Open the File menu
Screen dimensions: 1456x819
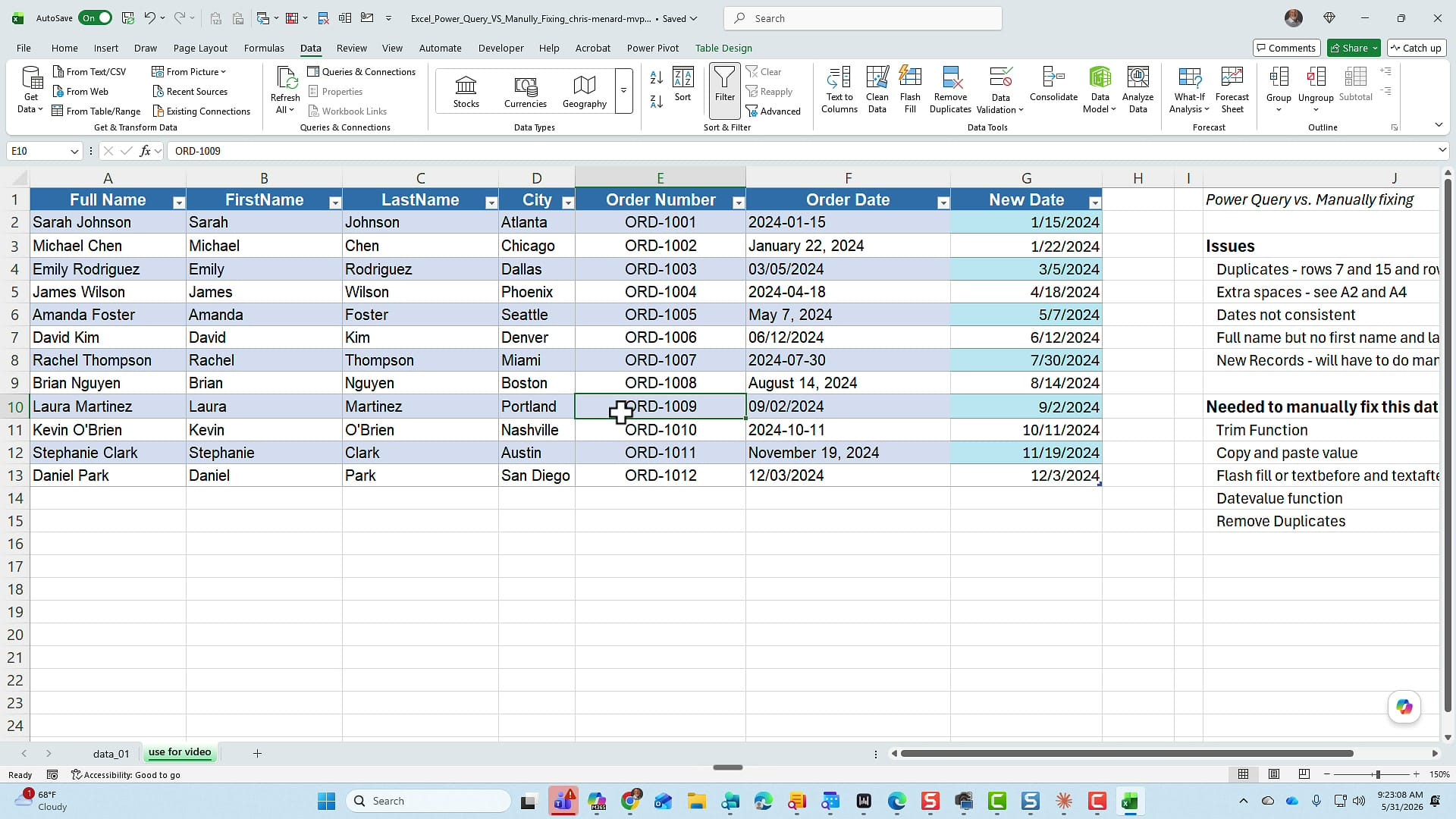[24, 48]
